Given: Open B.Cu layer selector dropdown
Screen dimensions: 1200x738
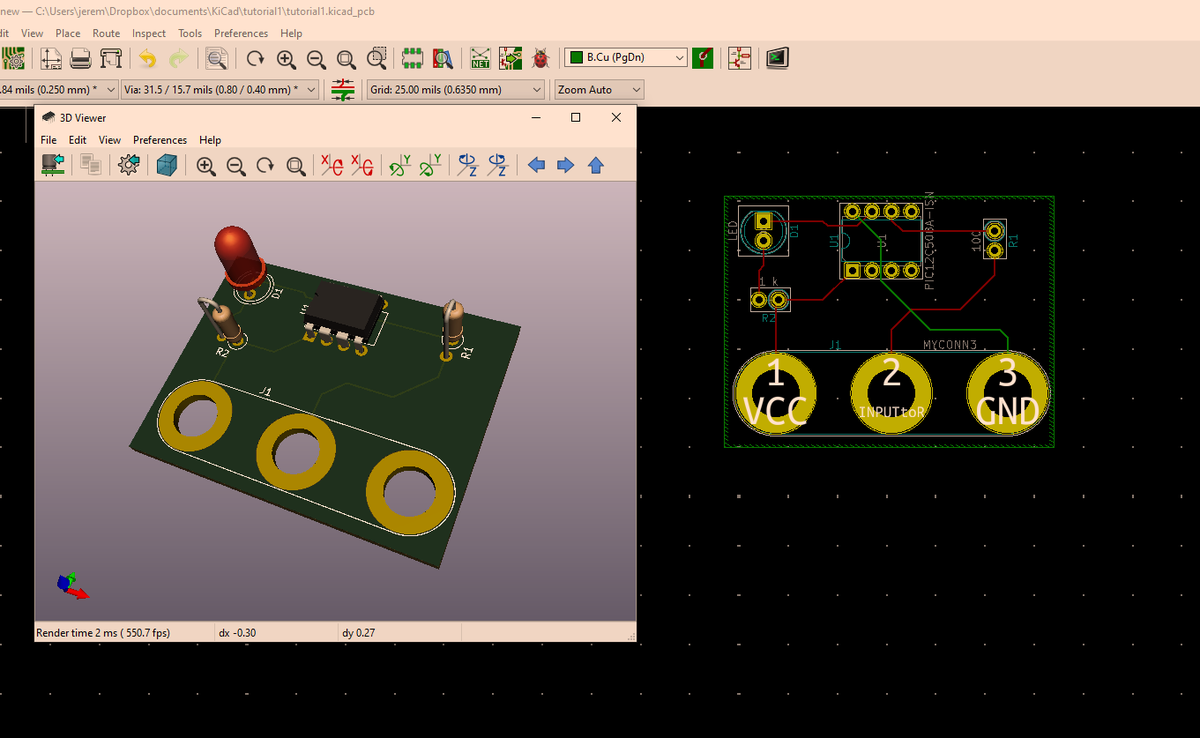Looking at the screenshot, I should tap(626, 58).
